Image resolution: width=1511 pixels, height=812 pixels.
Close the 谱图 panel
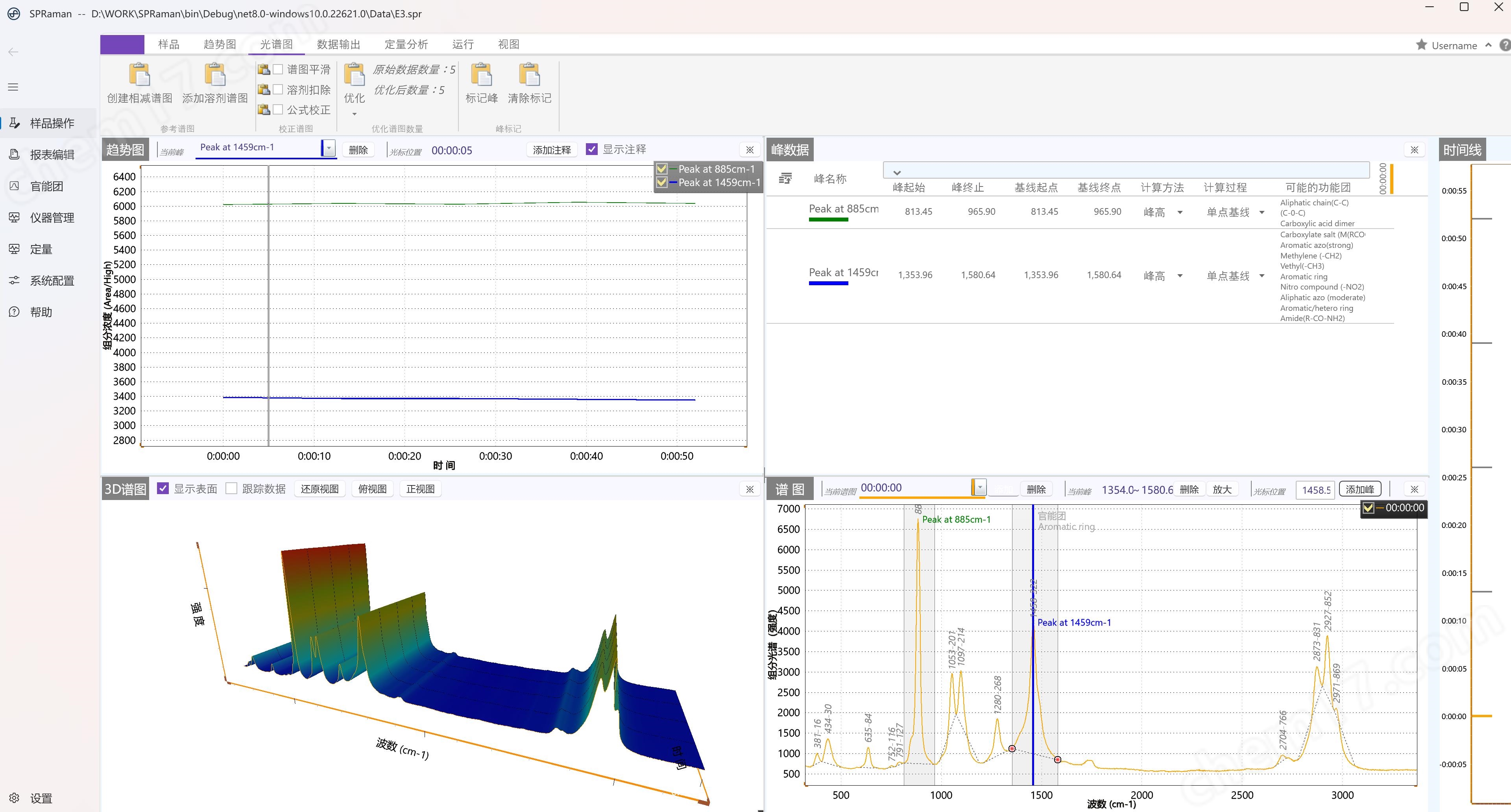[1414, 489]
